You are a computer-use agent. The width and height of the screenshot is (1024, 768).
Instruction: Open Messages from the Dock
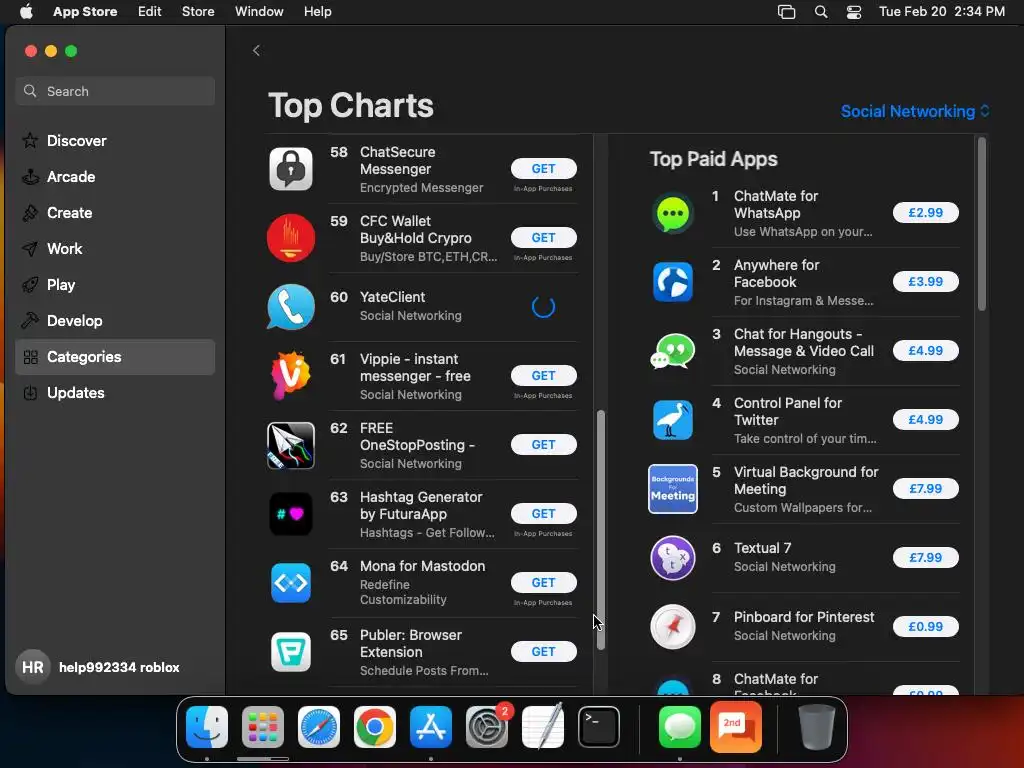click(680, 726)
